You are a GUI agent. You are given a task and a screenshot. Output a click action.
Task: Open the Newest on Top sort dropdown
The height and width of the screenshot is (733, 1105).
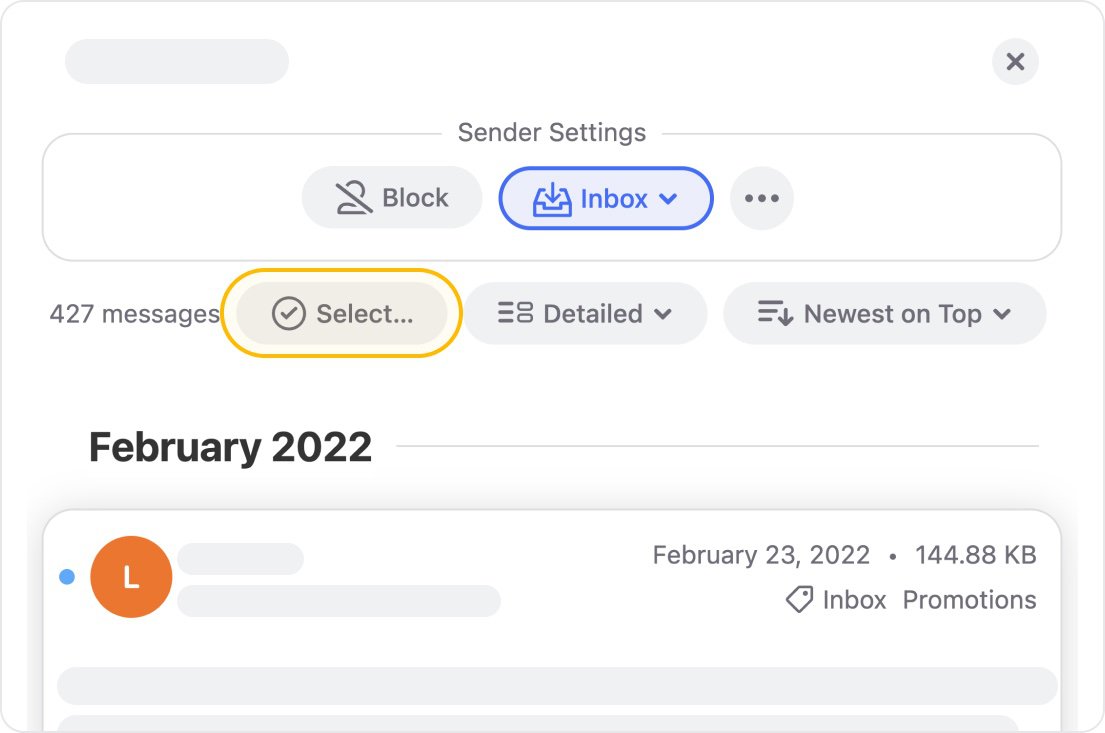(x=884, y=314)
